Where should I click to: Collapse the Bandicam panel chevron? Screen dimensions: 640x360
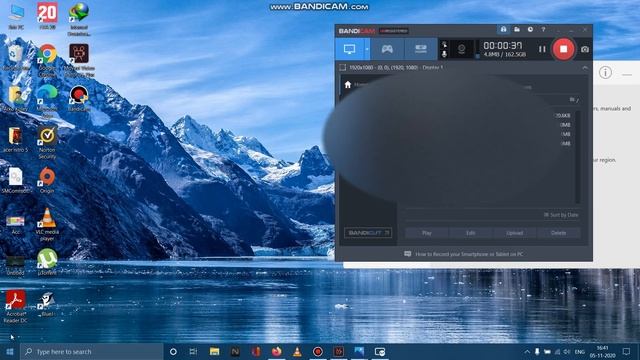tap(585, 68)
